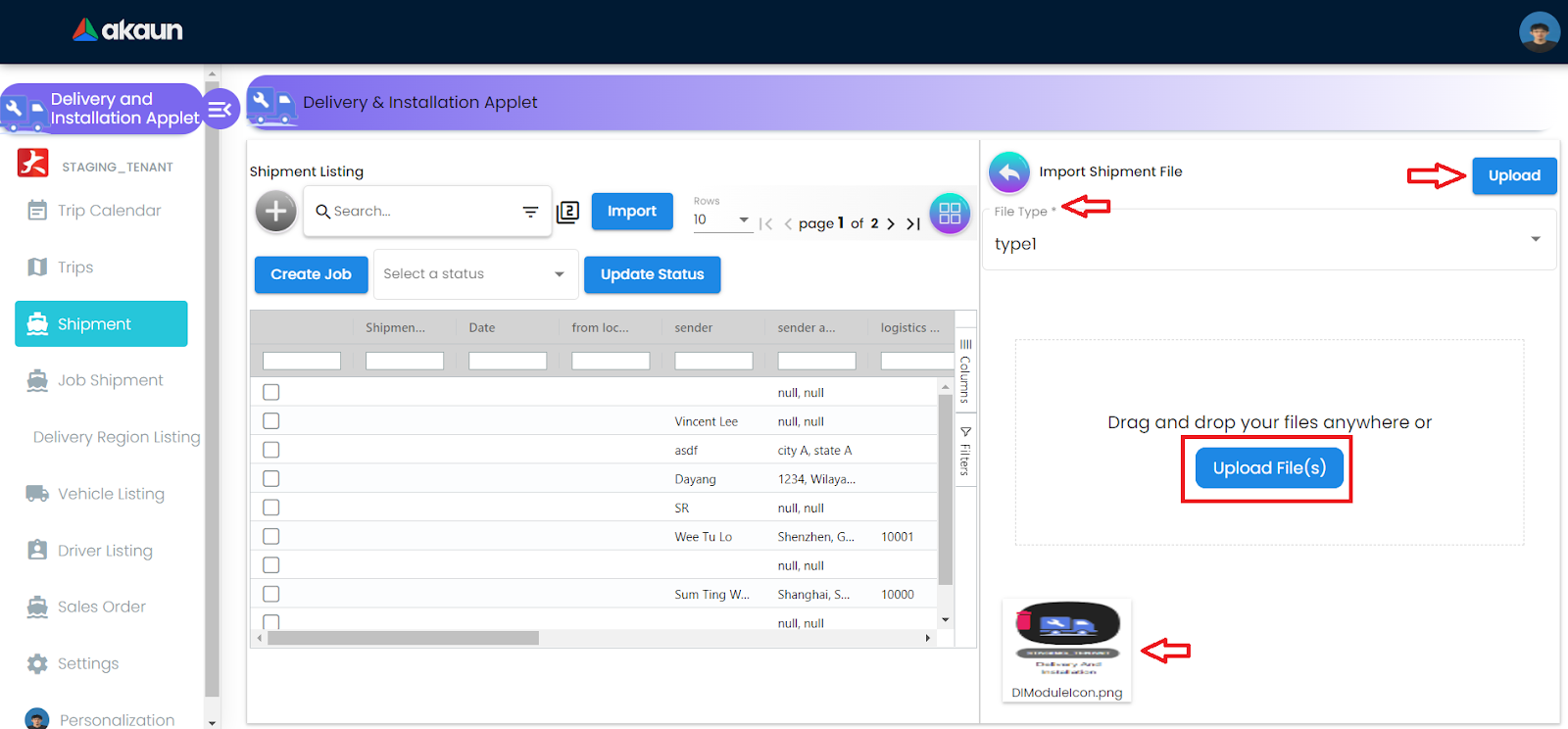This screenshot has height=729, width=1568.
Task: Tick checkbox for the Dayang row
Action: pyautogui.click(x=271, y=478)
